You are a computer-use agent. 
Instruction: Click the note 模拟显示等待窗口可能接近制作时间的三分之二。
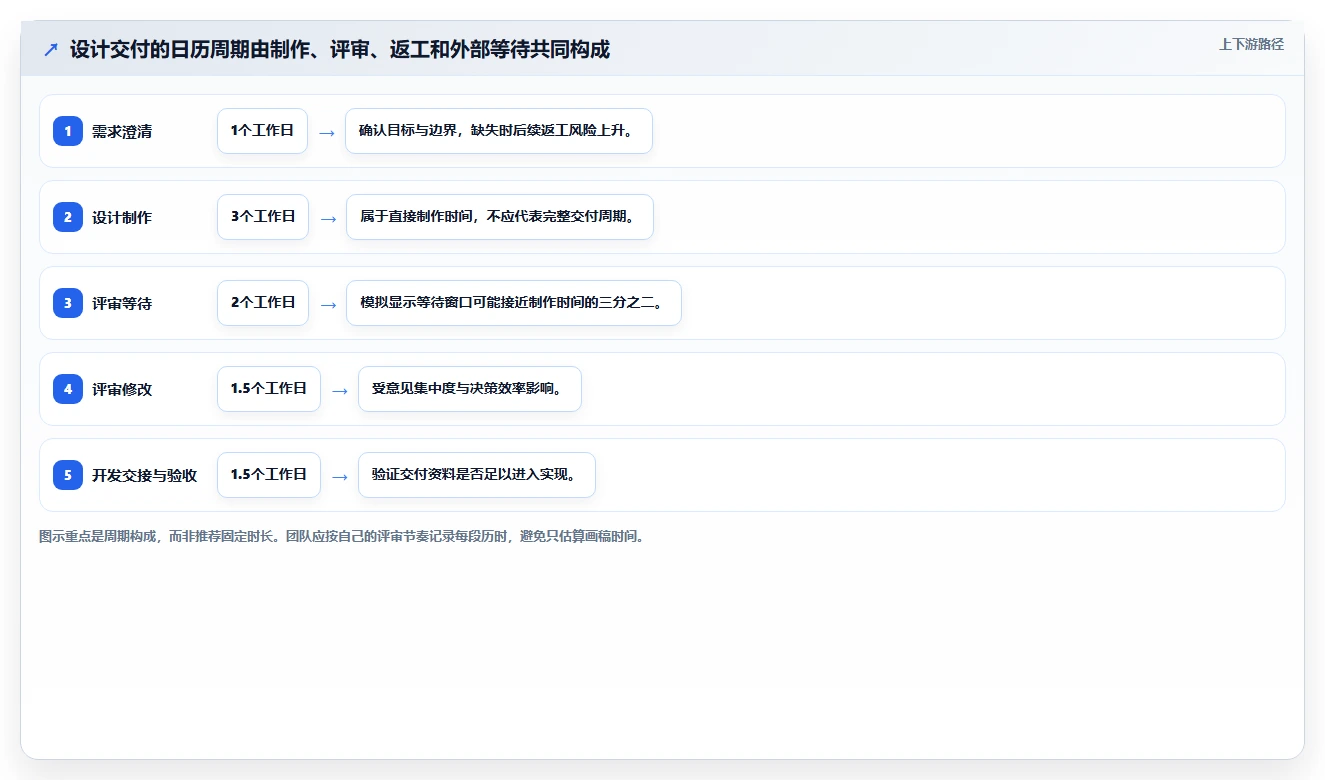[x=514, y=303]
